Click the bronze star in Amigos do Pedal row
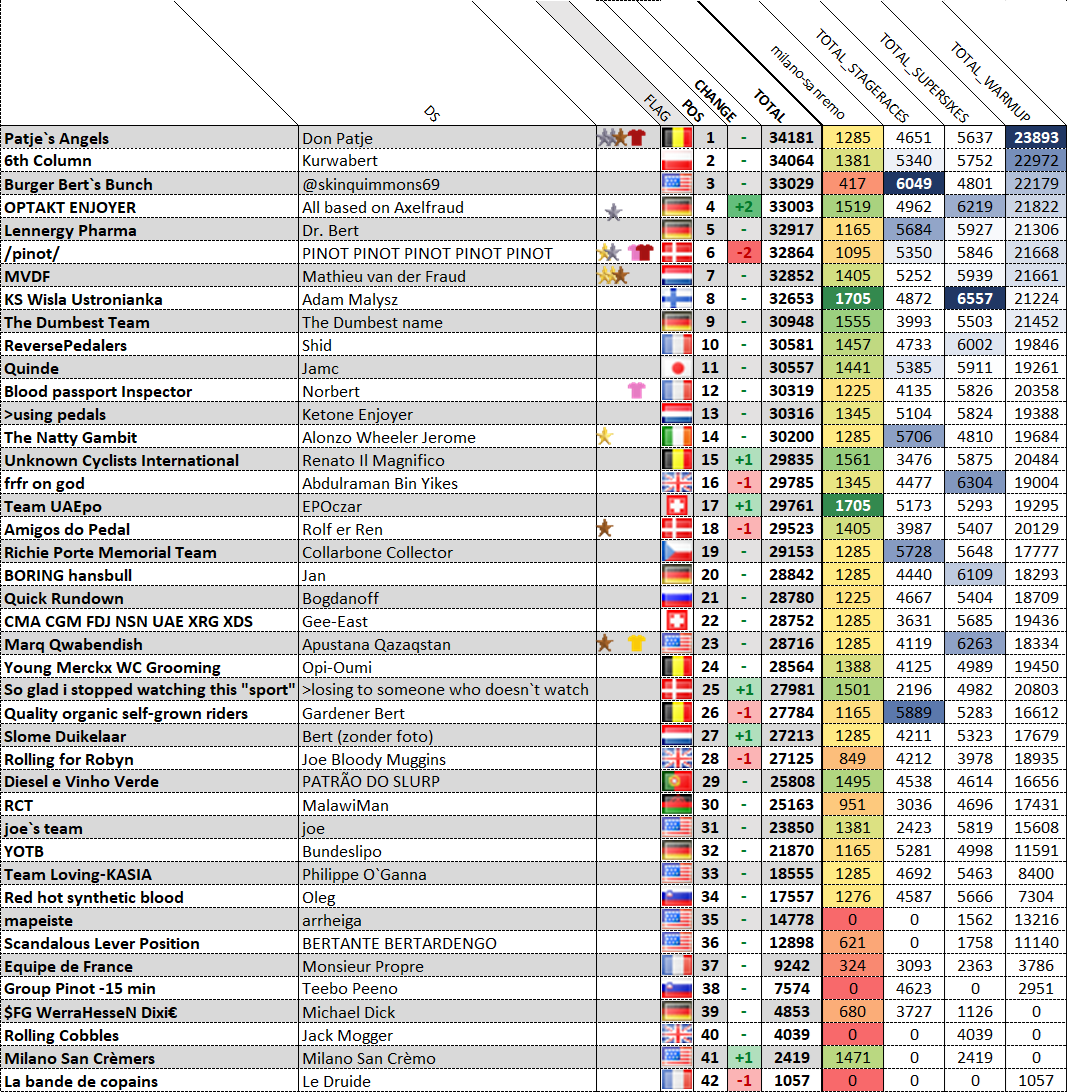1067x1092 pixels. coord(605,529)
